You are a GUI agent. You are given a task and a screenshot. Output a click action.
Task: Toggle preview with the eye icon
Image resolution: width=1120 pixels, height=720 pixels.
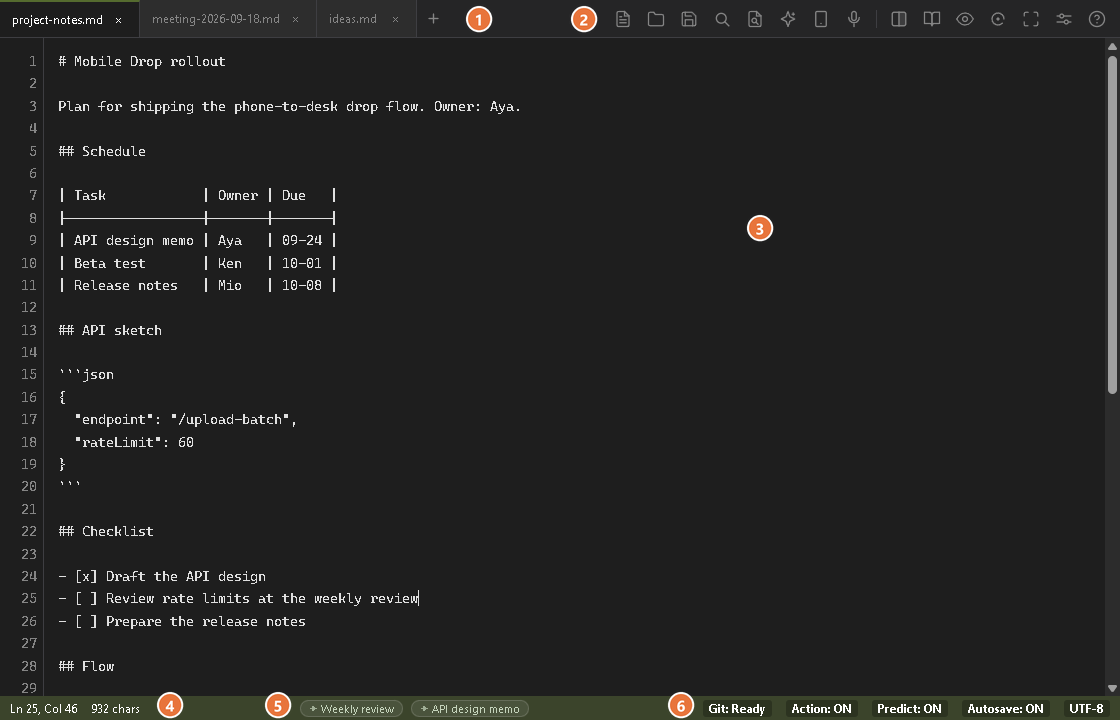click(x=965, y=19)
